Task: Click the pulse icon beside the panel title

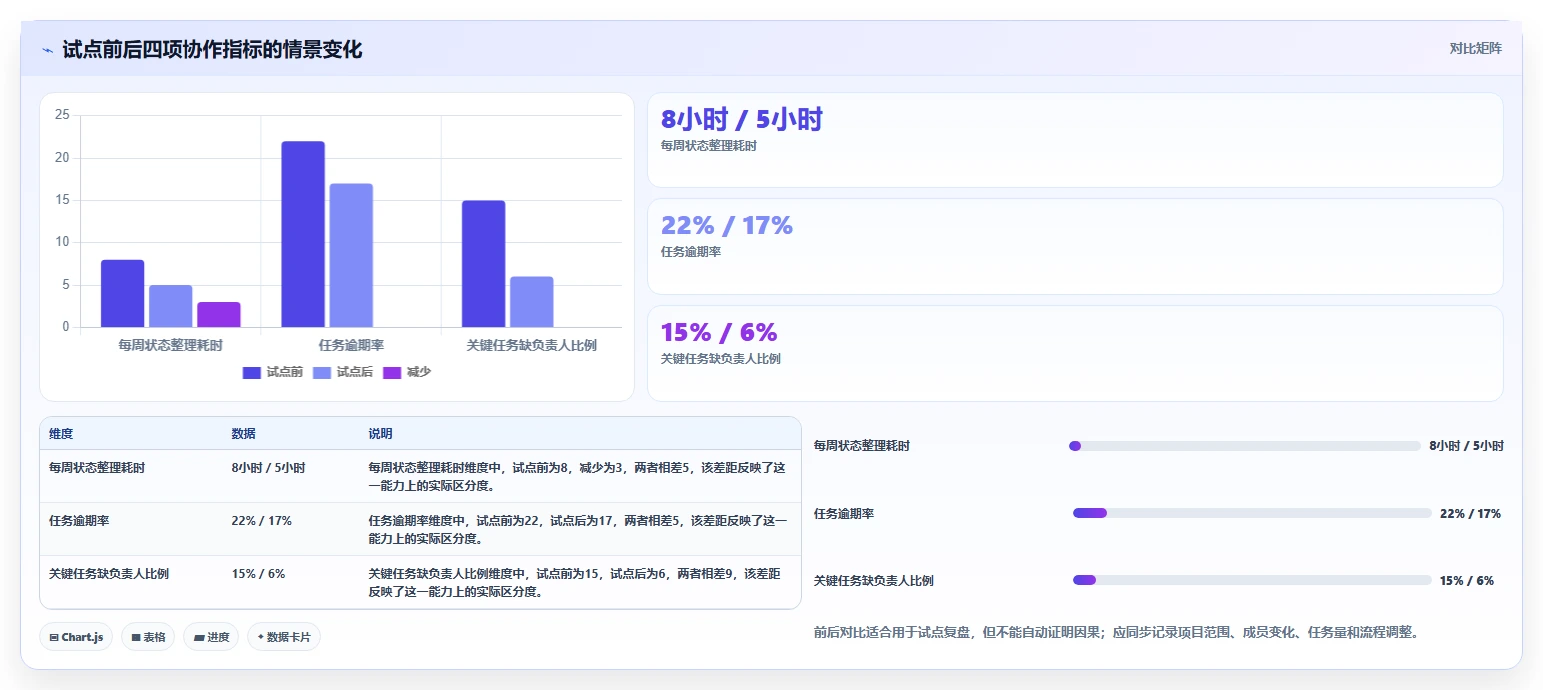Action: coord(47,50)
